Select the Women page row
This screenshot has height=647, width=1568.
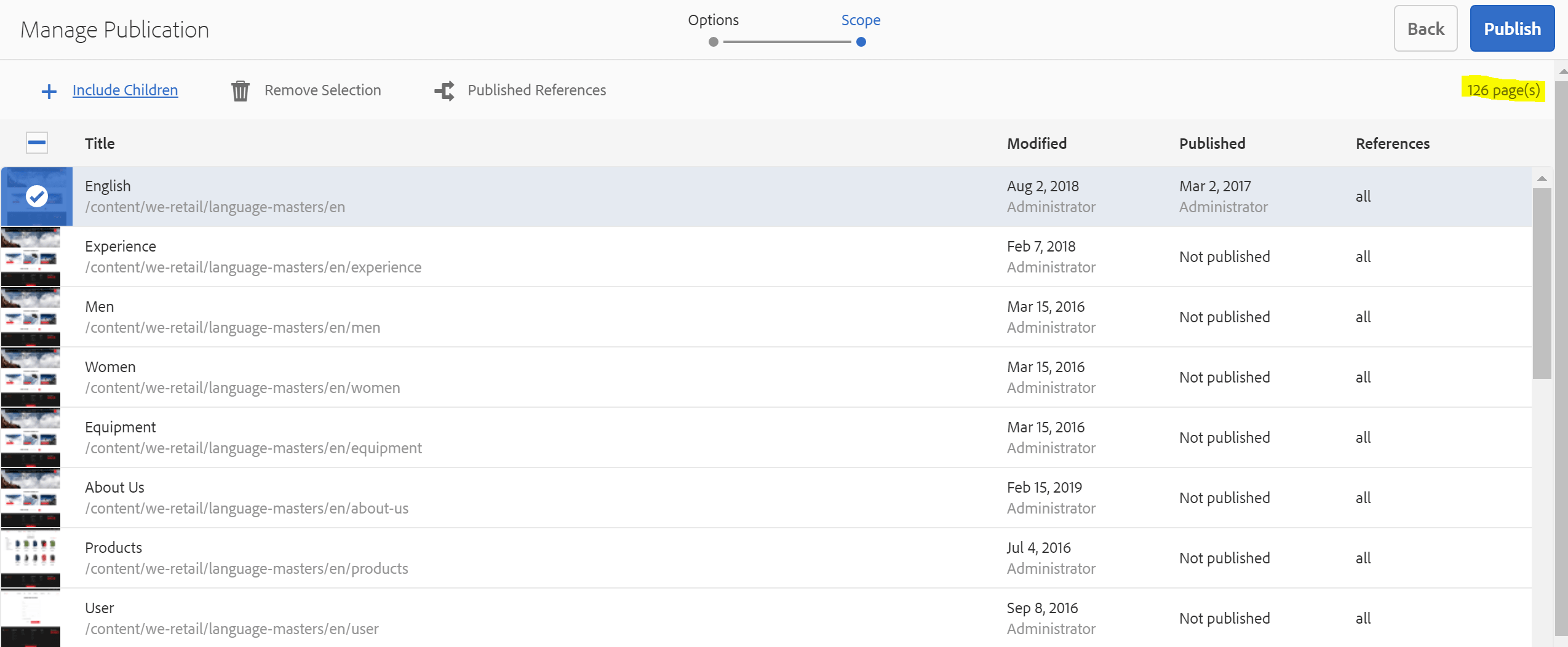pyautogui.click(x=492, y=378)
